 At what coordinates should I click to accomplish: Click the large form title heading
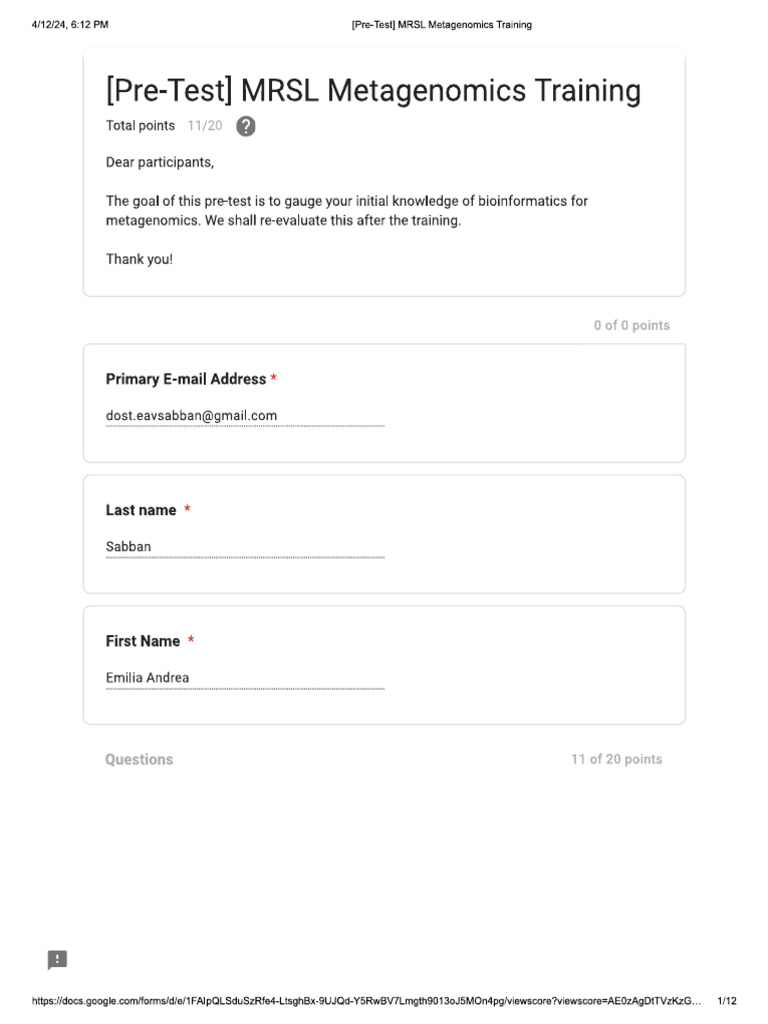[x=373, y=91]
